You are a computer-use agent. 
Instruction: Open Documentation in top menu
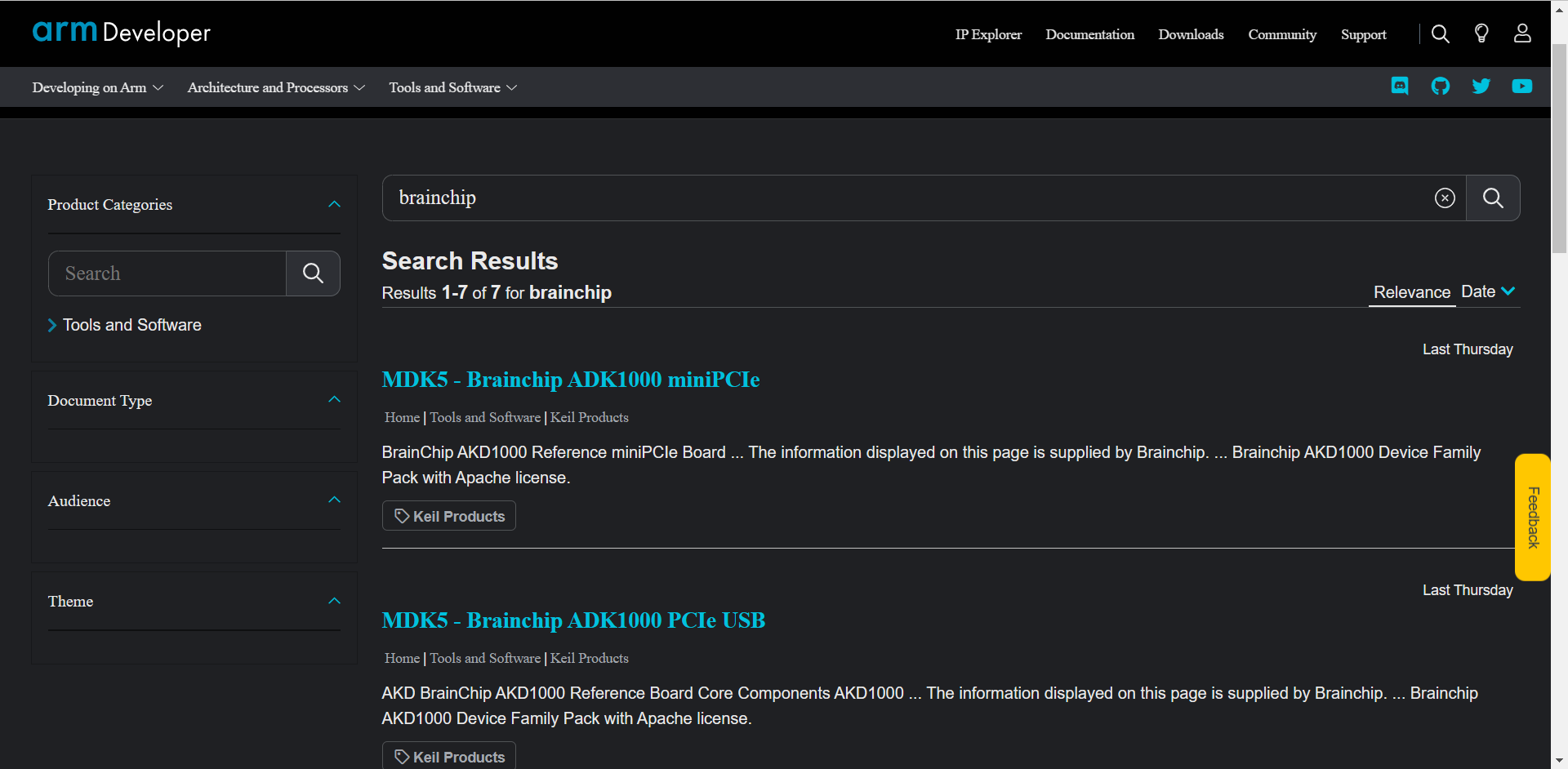point(1089,34)
